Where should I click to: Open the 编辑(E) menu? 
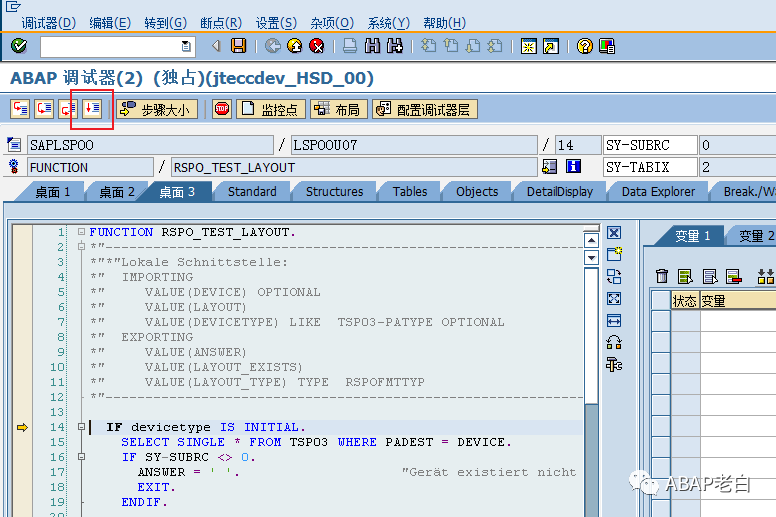tap(110, 23)
